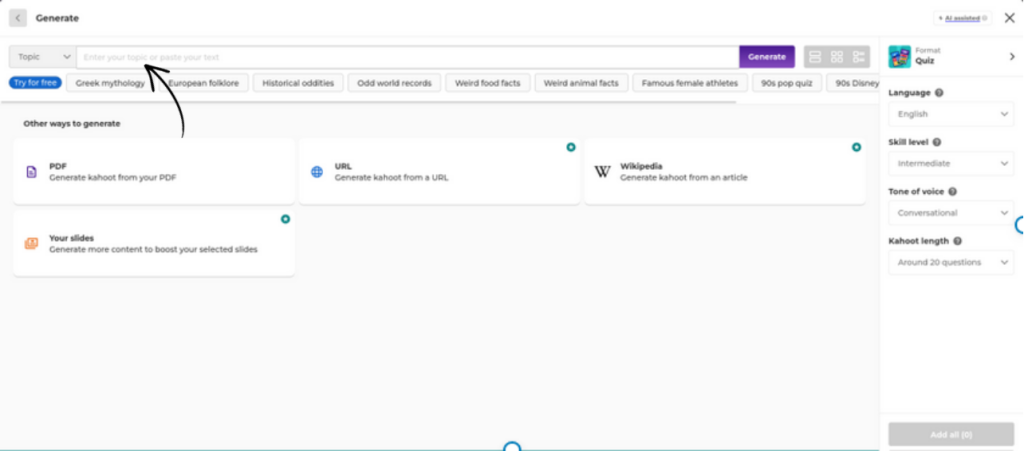Select the detailed list view icon
Viewport: 1024px width, 451px height.
point(860,57)
